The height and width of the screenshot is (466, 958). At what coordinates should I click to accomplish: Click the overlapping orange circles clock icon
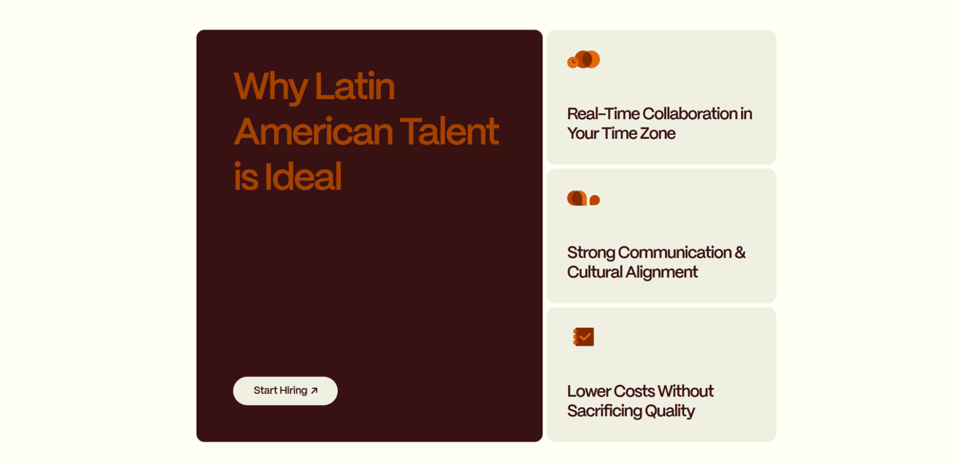point(583,59)
